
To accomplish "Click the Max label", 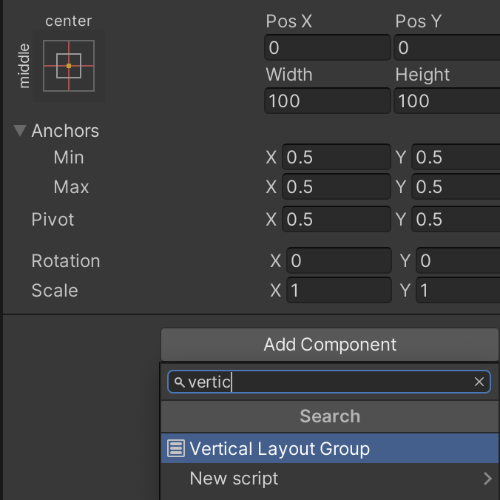I will [x=71, y=187].
